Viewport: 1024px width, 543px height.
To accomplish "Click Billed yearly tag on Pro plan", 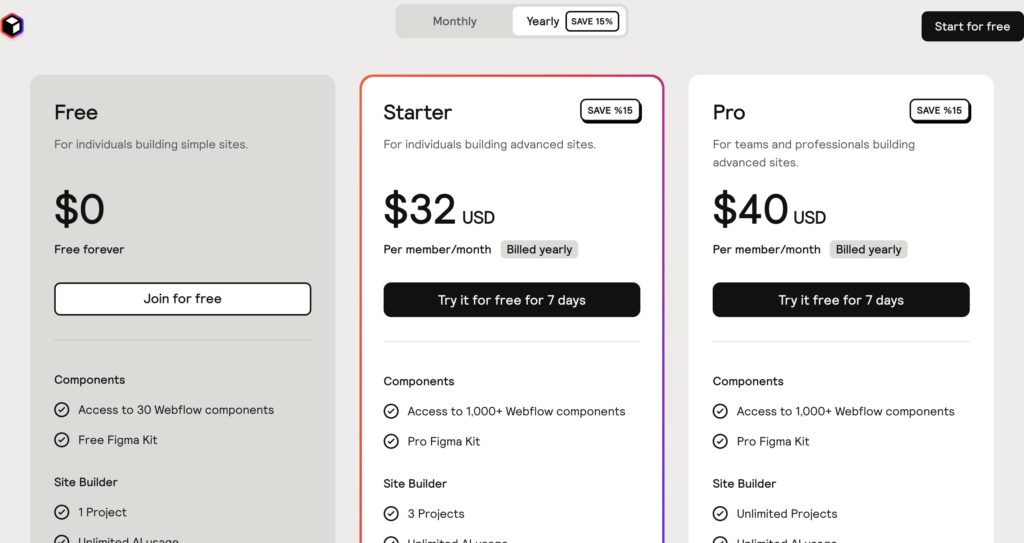I will click(x=868, y=249).
